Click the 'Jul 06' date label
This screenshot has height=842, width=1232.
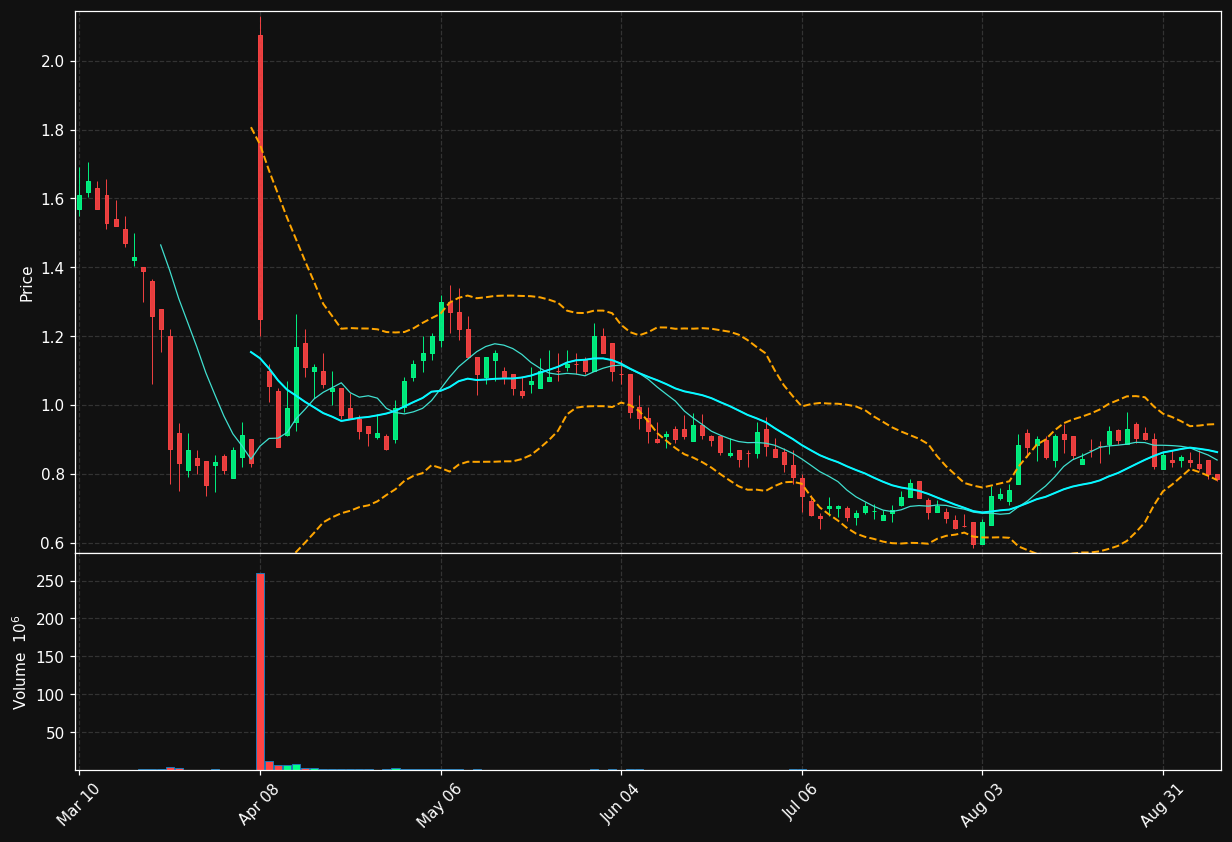pos(801,804)
